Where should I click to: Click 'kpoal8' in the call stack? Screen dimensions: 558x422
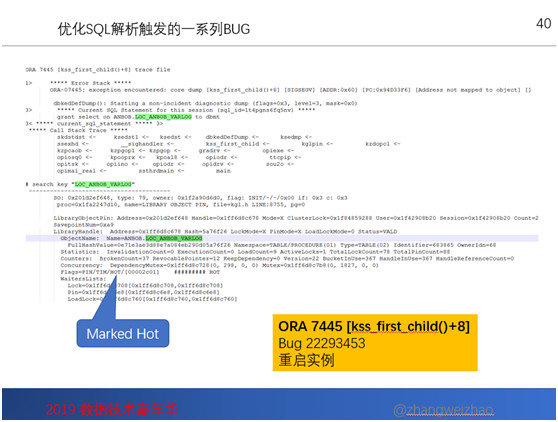(167, 158)
